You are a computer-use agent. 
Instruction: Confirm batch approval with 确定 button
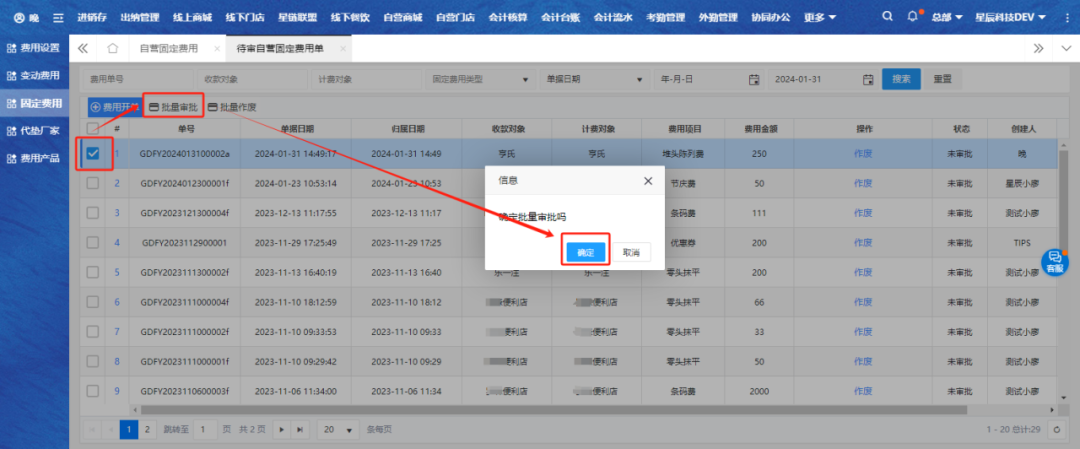[585, 252]
